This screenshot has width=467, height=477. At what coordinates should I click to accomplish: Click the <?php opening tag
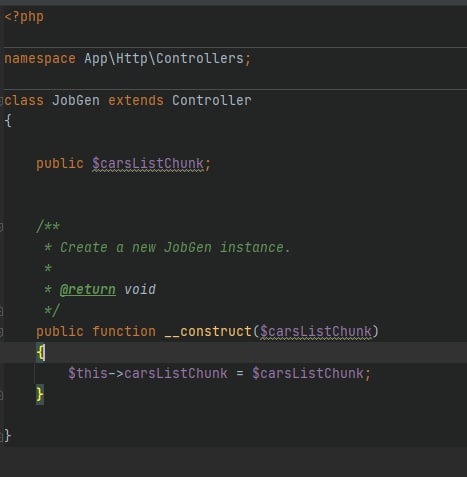tap(24, 17)
